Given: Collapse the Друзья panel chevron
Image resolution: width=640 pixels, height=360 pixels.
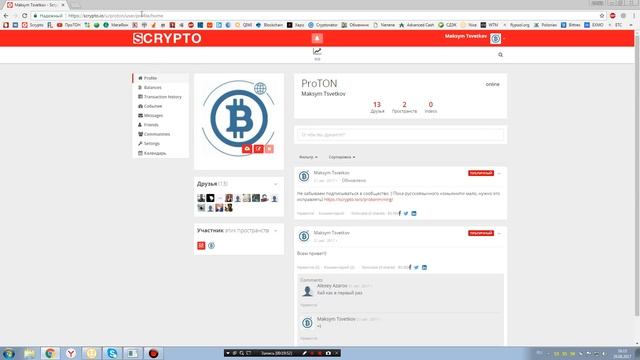Looking at the screenshot, I should (x=276, y=184).
